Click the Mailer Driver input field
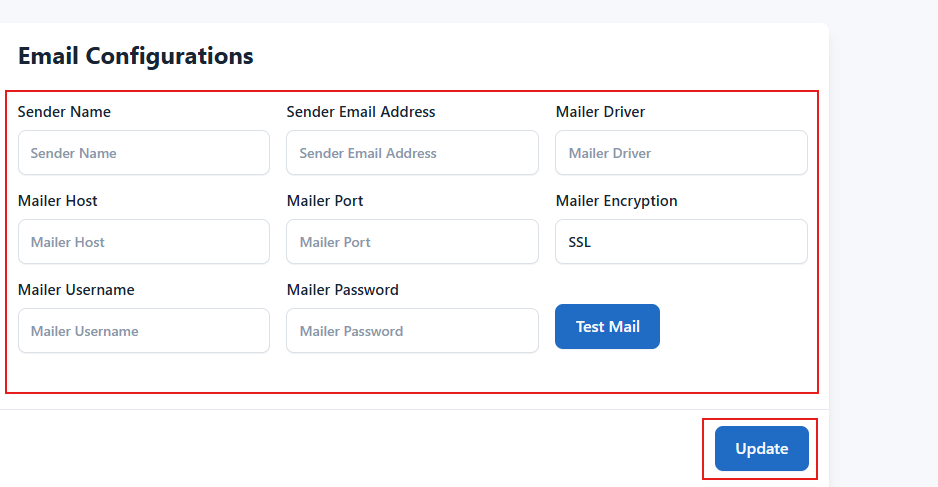Screen dimensions: 938x487 [681, 153]
